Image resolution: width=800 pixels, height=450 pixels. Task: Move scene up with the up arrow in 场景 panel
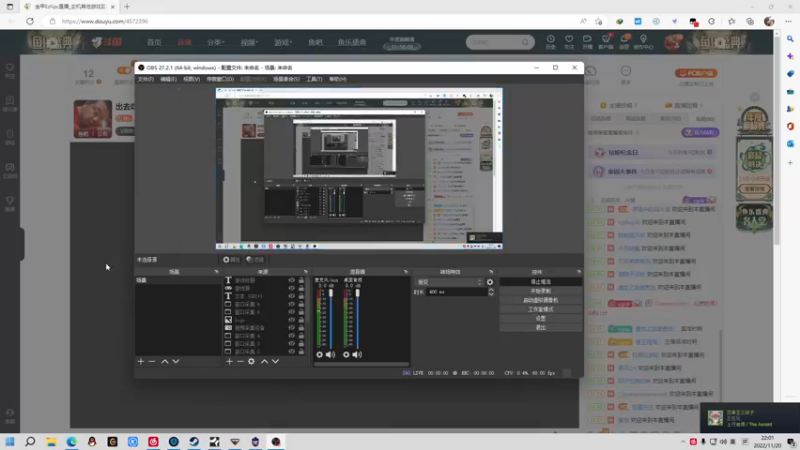pyautogui.click(x=165, y=361)
